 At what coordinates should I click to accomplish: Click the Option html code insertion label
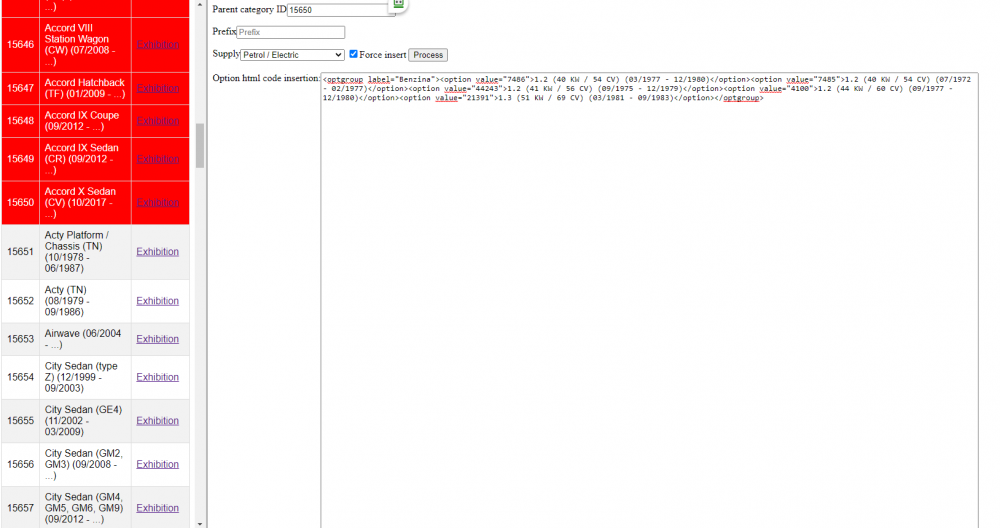click(266, 78)
